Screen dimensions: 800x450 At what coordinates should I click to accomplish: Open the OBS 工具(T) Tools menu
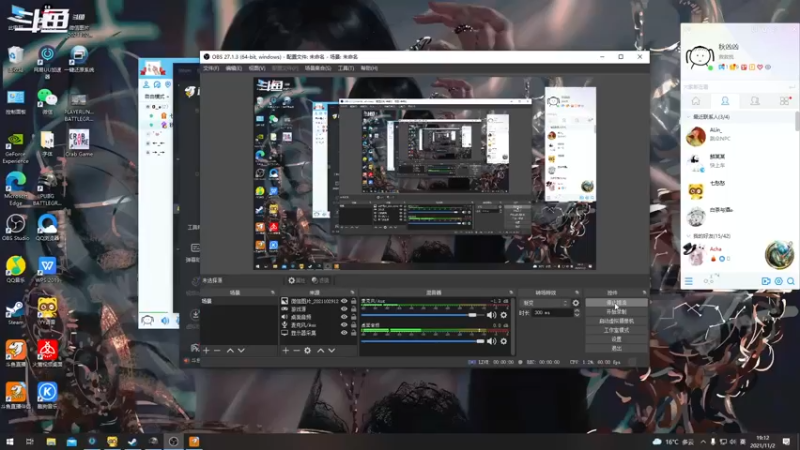click(x=345, y=68)
